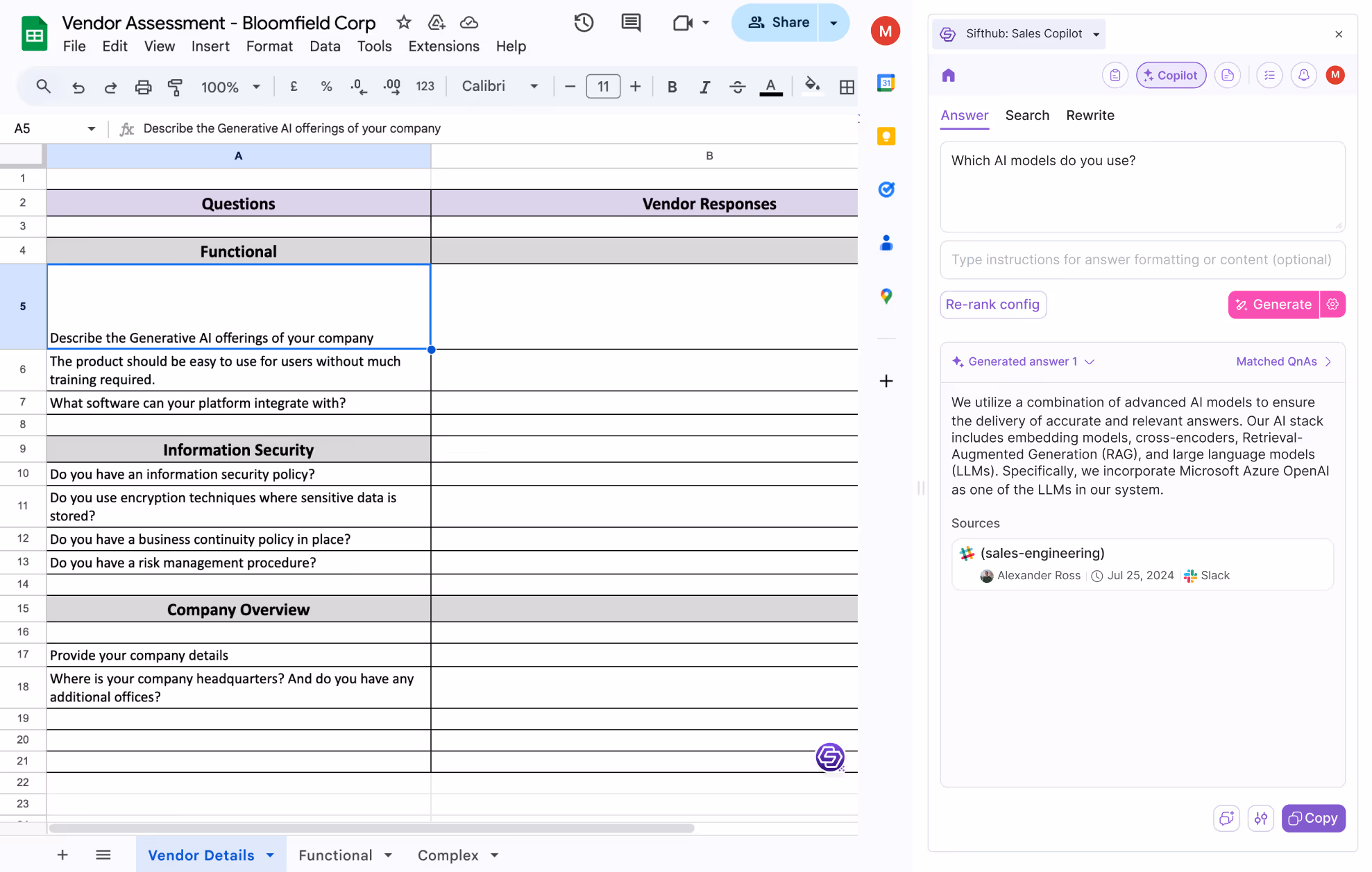
Task: Open the fill color picker
Action: pyautogui.click(x=811, y=85)
